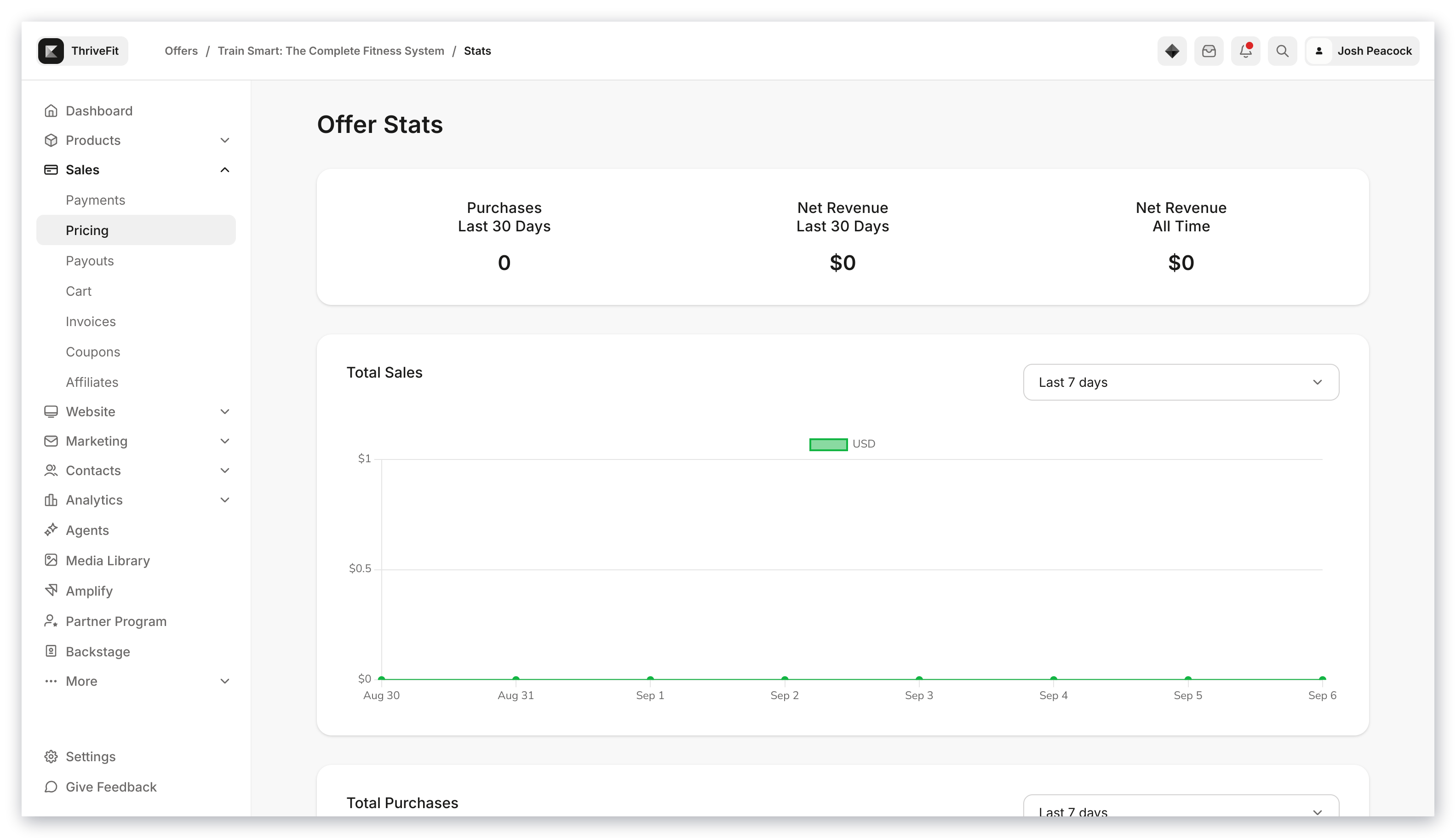Click the Amplify icon

51,591
